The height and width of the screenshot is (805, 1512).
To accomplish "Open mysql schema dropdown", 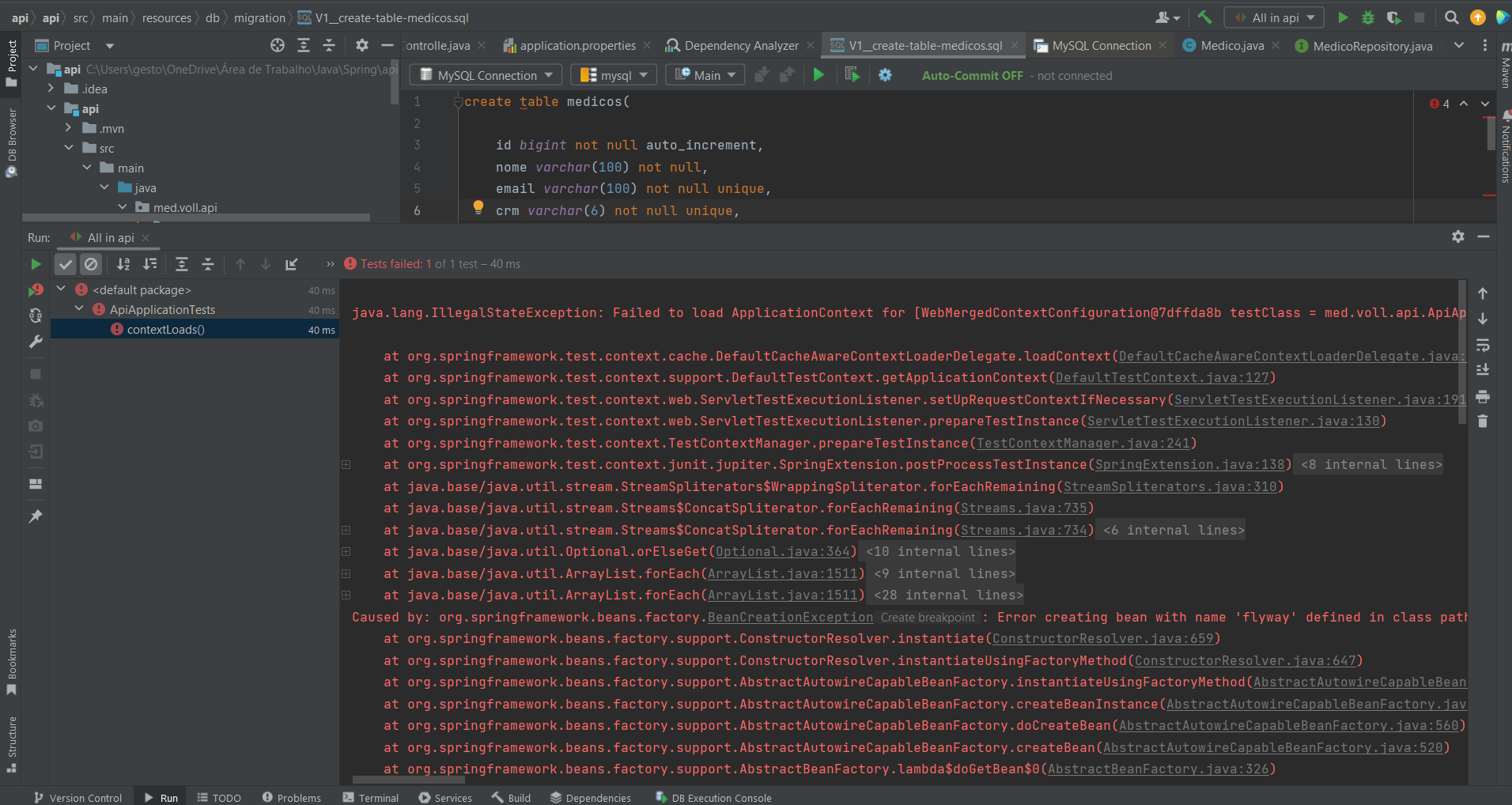I will pyautogui.click(x=613, y=75).
